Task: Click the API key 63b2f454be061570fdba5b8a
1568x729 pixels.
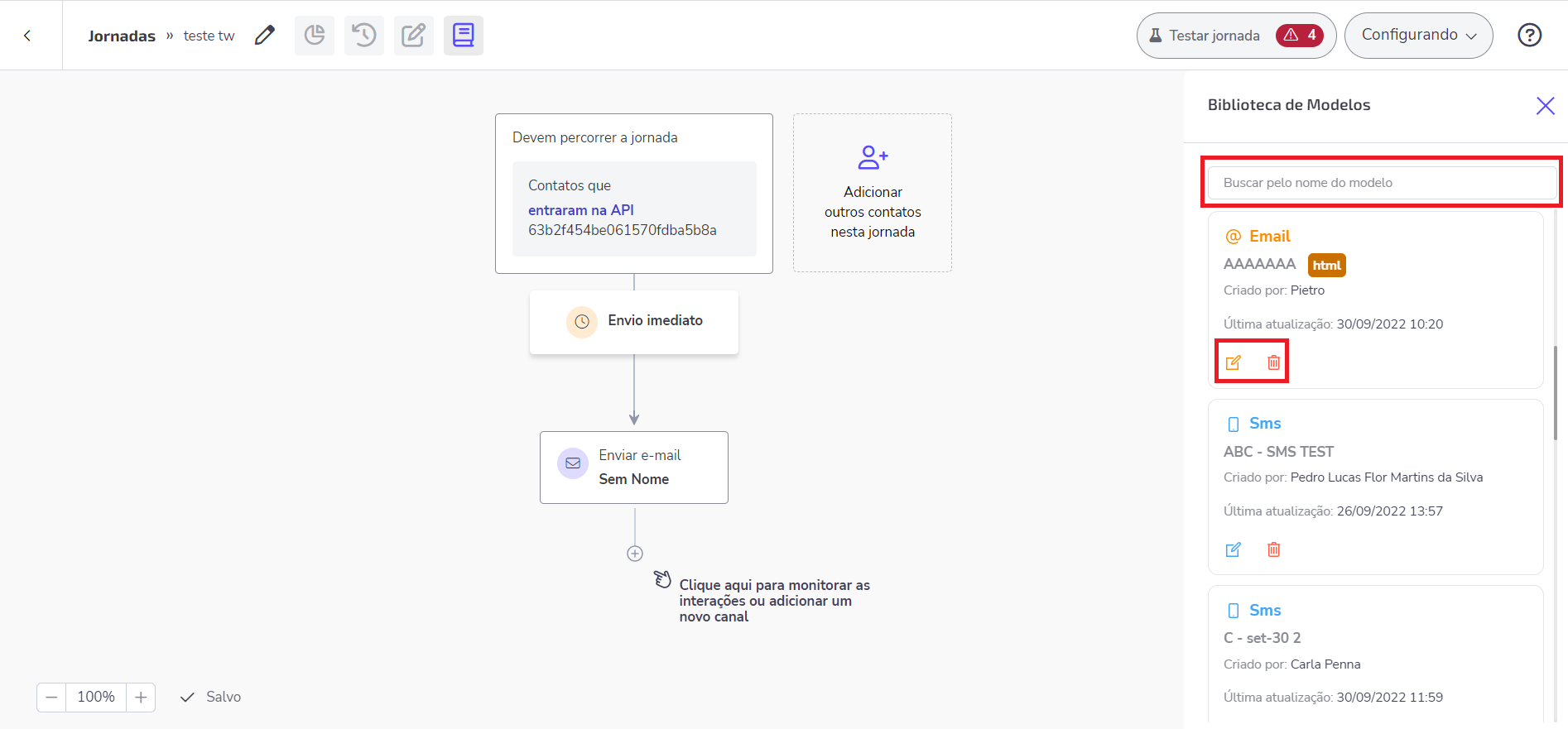Action: click(623, 230)
